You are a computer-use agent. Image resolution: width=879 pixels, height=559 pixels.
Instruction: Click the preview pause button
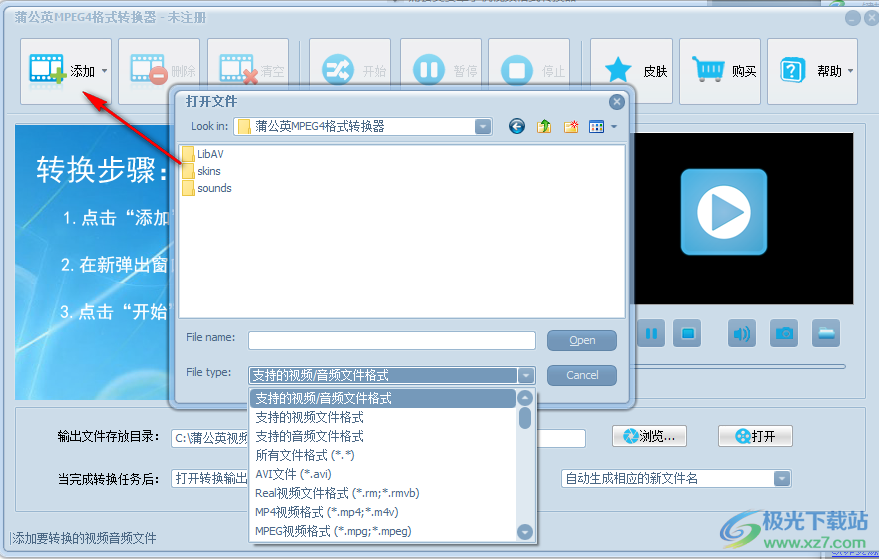tap(651, 334)
